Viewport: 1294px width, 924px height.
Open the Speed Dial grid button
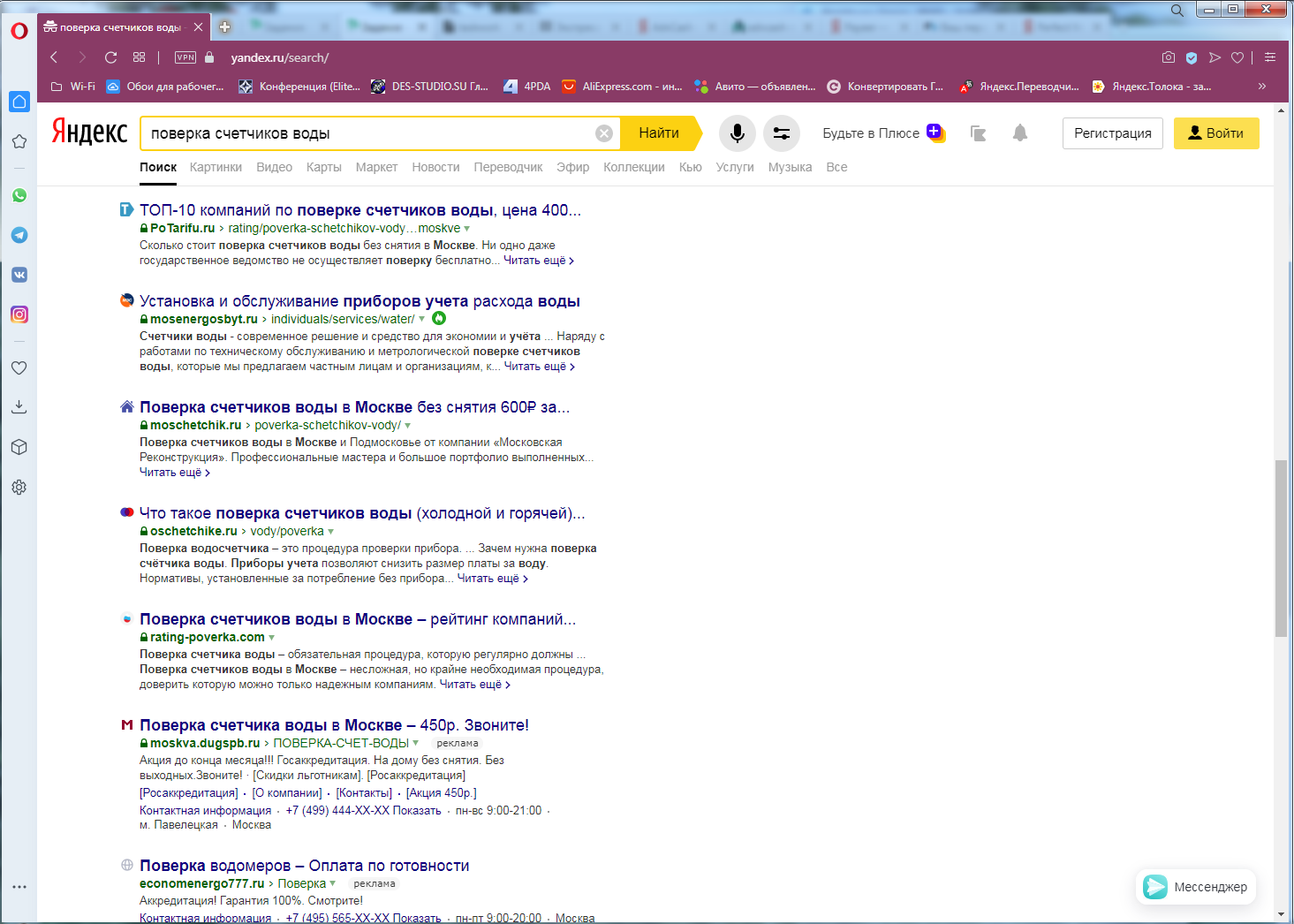(x=139, y=57)
